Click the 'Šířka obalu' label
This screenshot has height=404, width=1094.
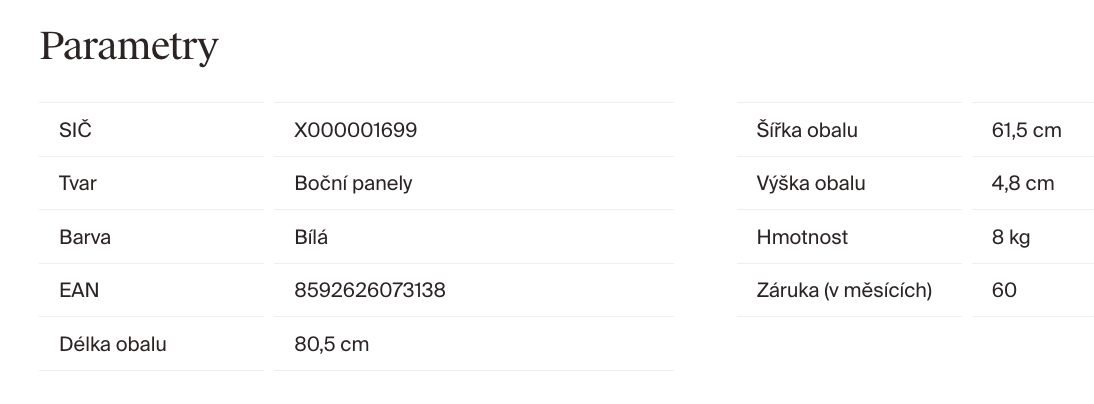click(x=807, y=130)
